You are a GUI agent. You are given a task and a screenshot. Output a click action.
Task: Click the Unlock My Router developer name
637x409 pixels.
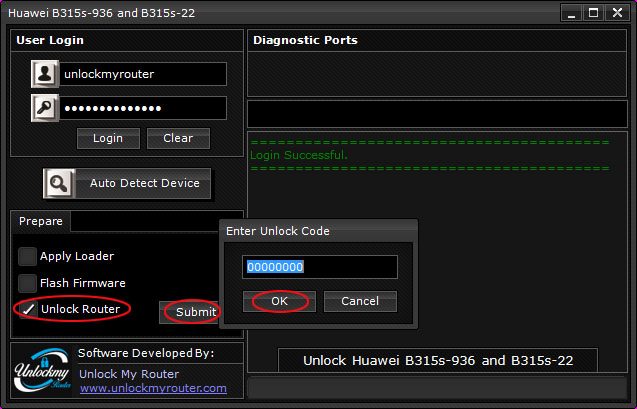(x=129, y=374)
